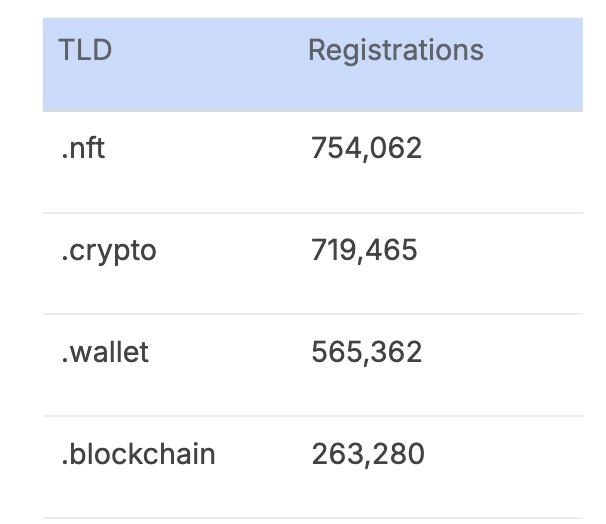Select the 263,280 registrations value
Image resolution: width=606 pixels, height=524 pixels.
368,454
